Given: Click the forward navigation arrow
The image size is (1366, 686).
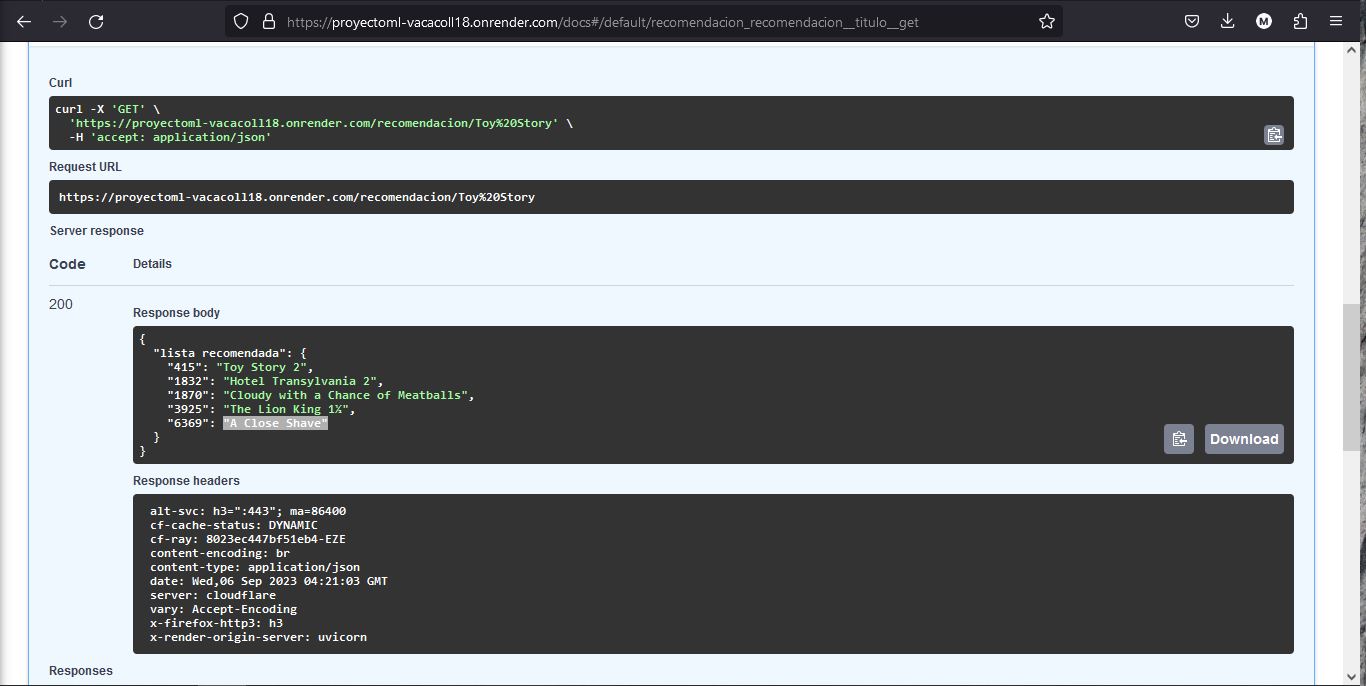Looking at the screenshot, I should tap(60, 21).
